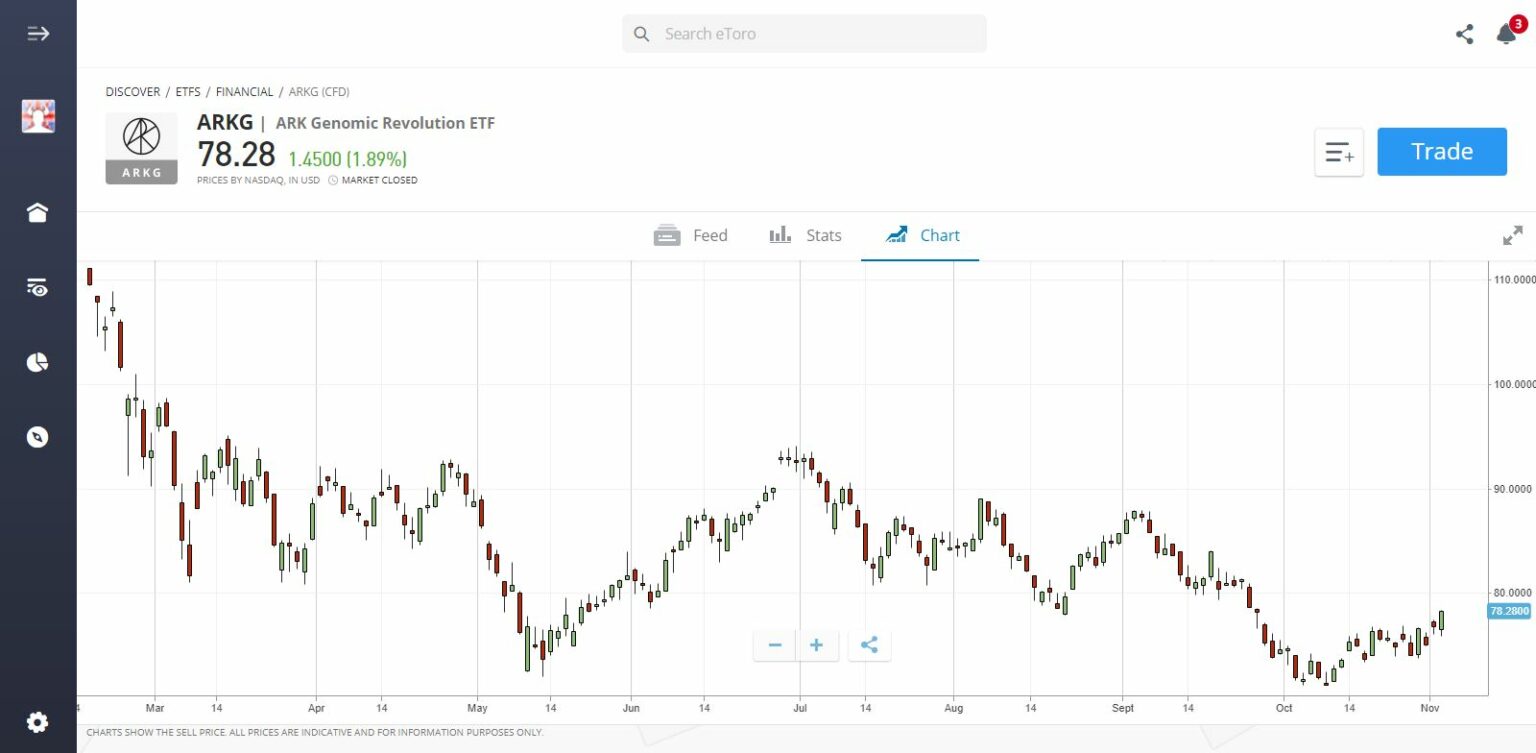Zoom in on the chart

(816, 645)
